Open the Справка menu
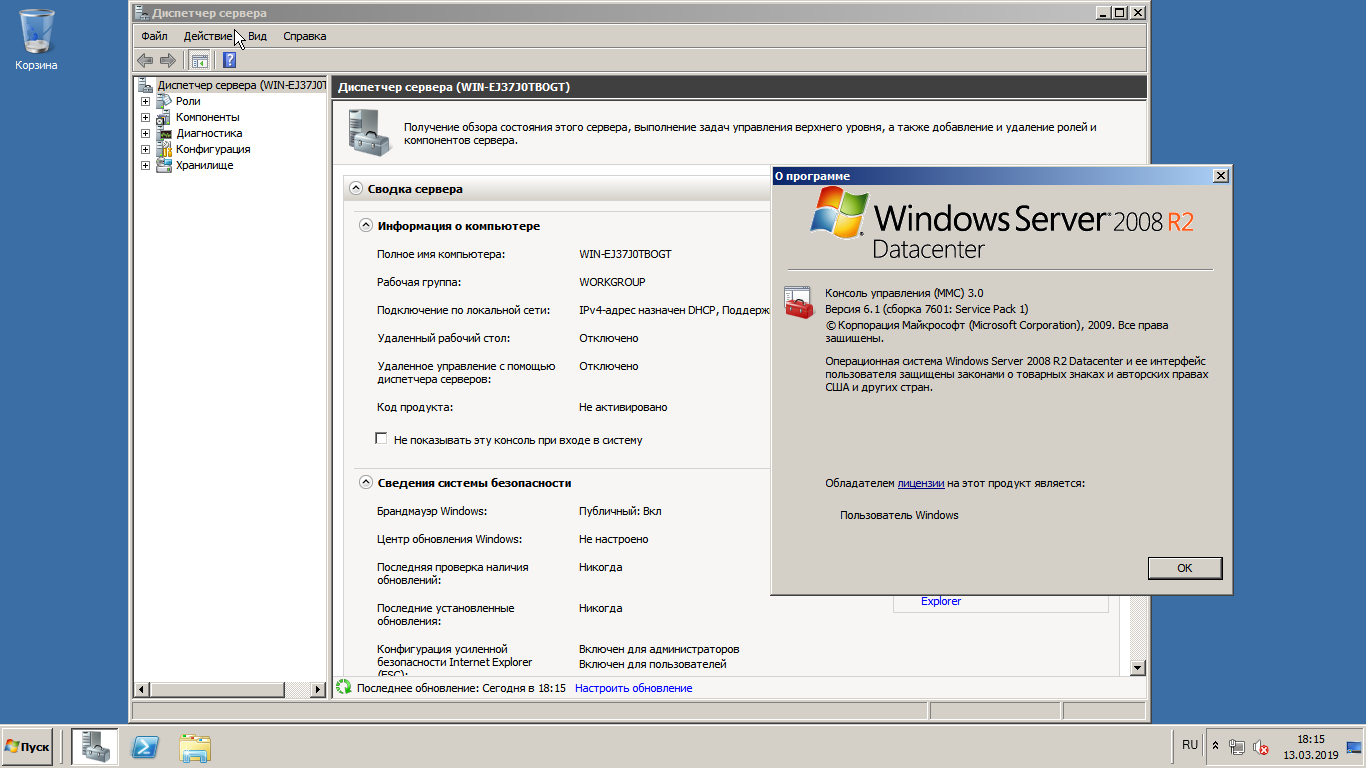 pos(305,36)
